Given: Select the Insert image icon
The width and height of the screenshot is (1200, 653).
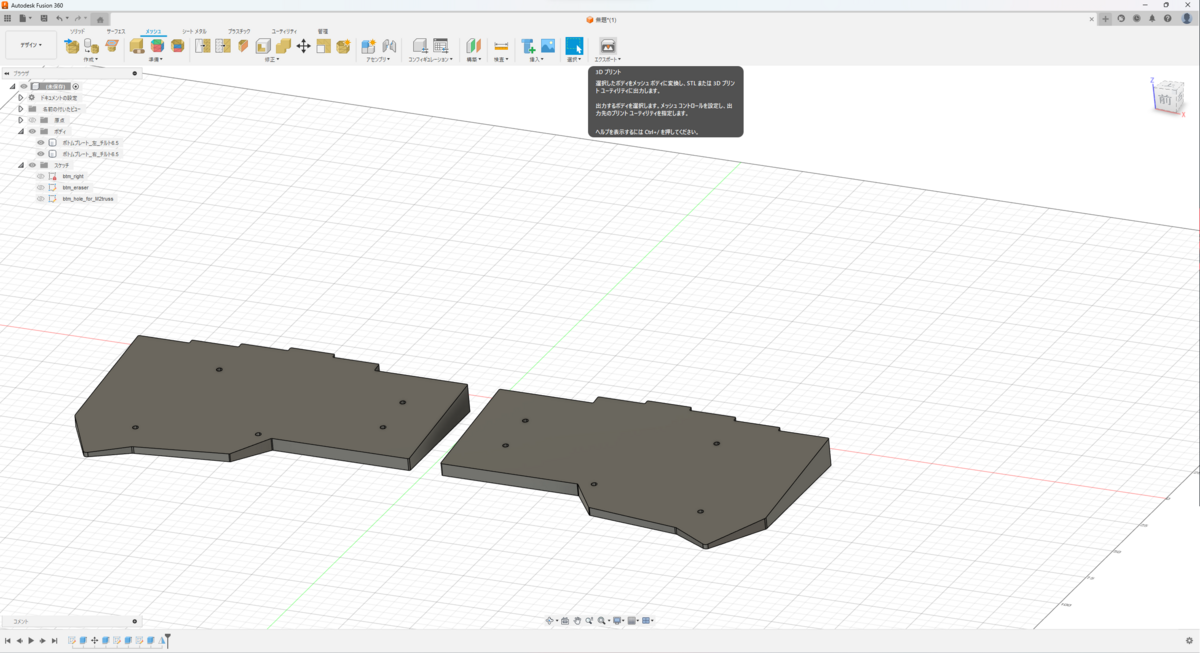Looking at the screenshot, I should (x=548, y=46).
